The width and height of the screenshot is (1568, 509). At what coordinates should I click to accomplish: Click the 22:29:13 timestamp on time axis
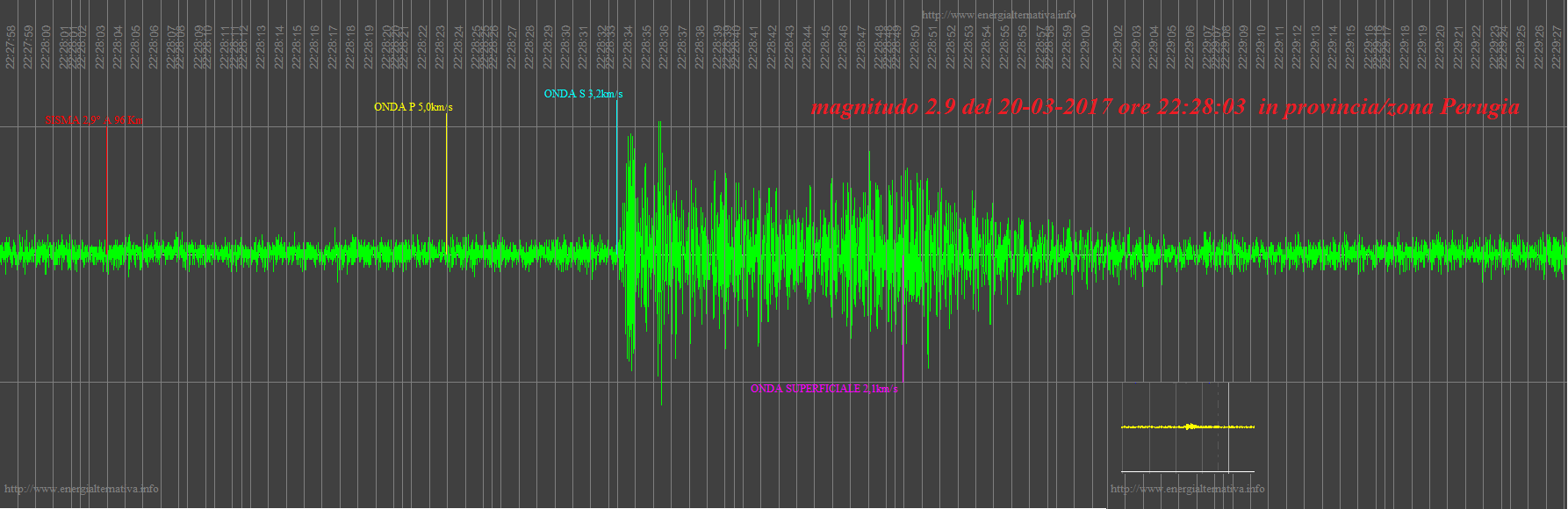click(1315, 47)
